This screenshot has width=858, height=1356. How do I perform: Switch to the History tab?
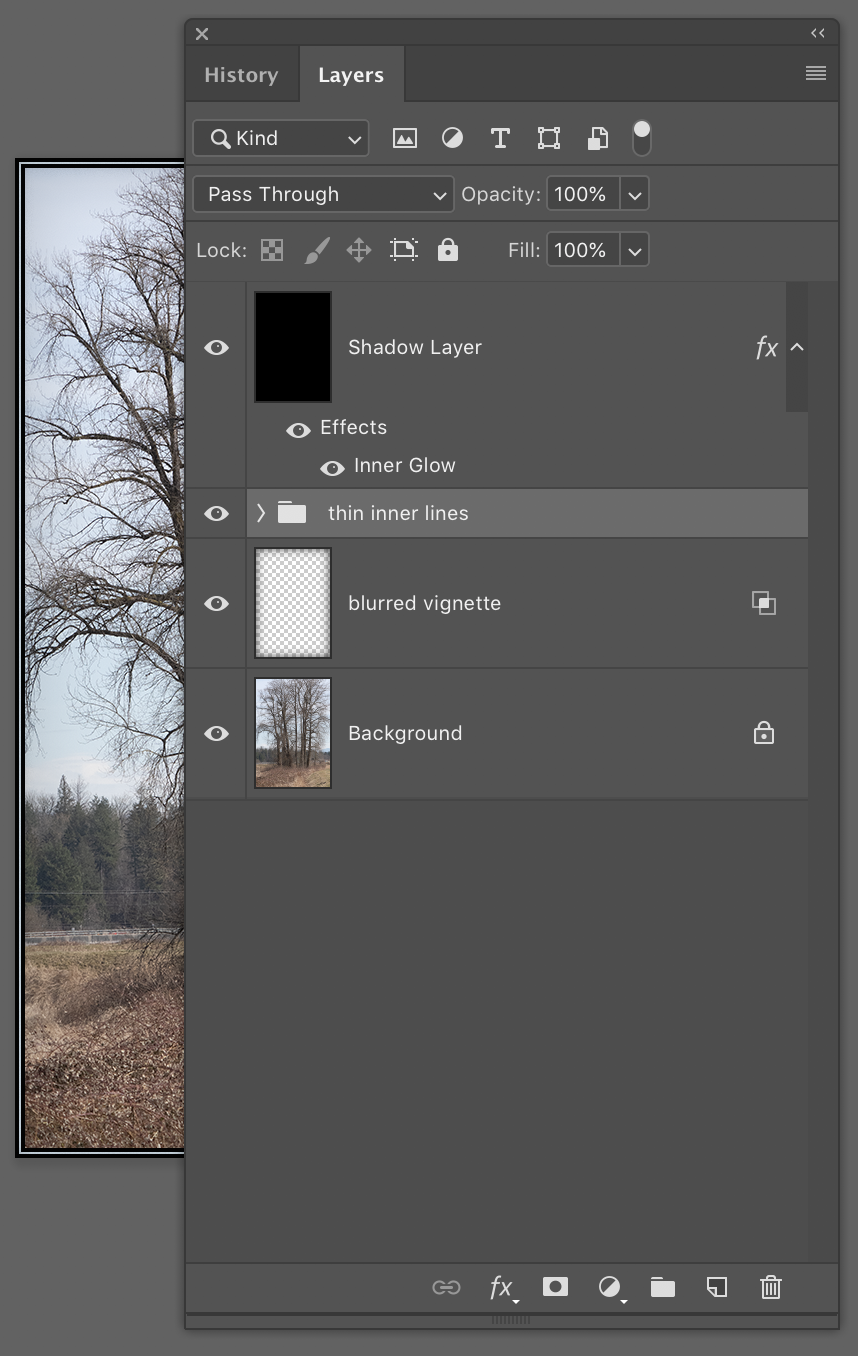point(241,74)
